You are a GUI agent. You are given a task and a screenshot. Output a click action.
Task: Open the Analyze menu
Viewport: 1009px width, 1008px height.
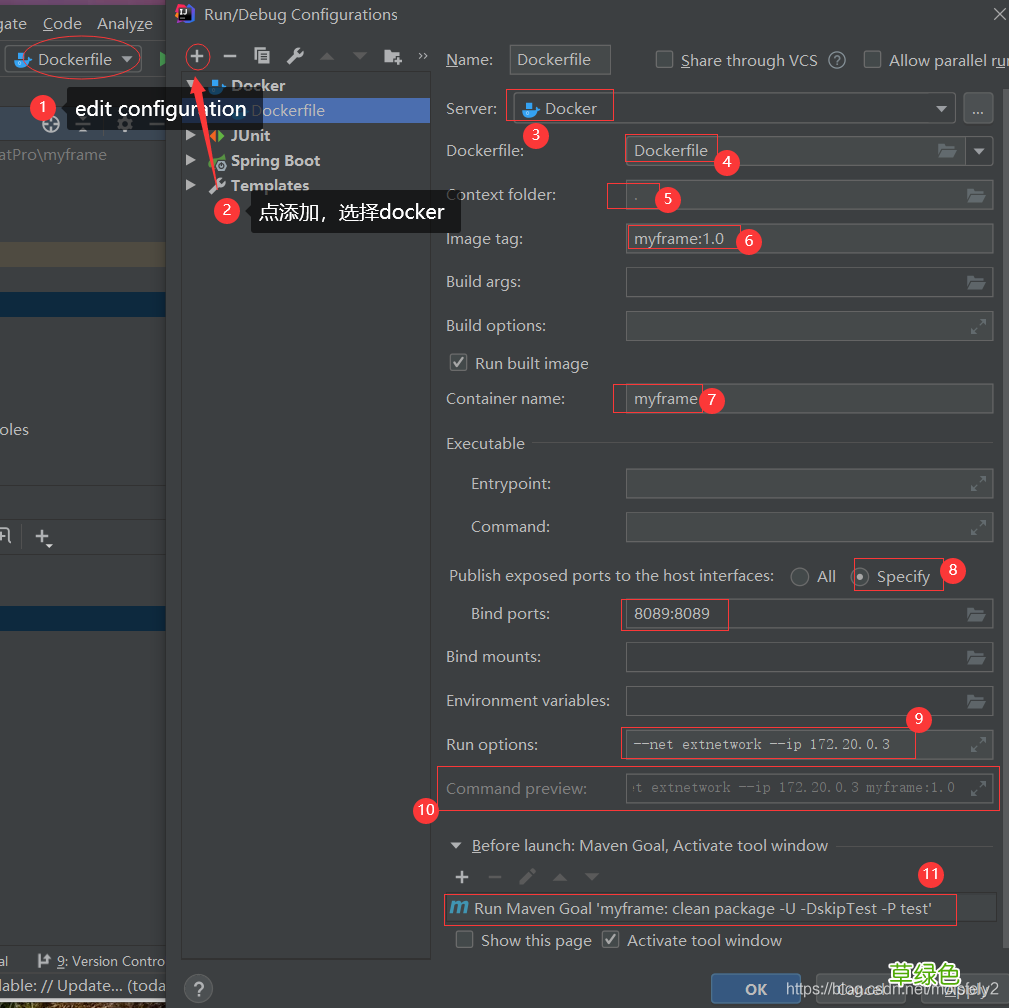125,24
